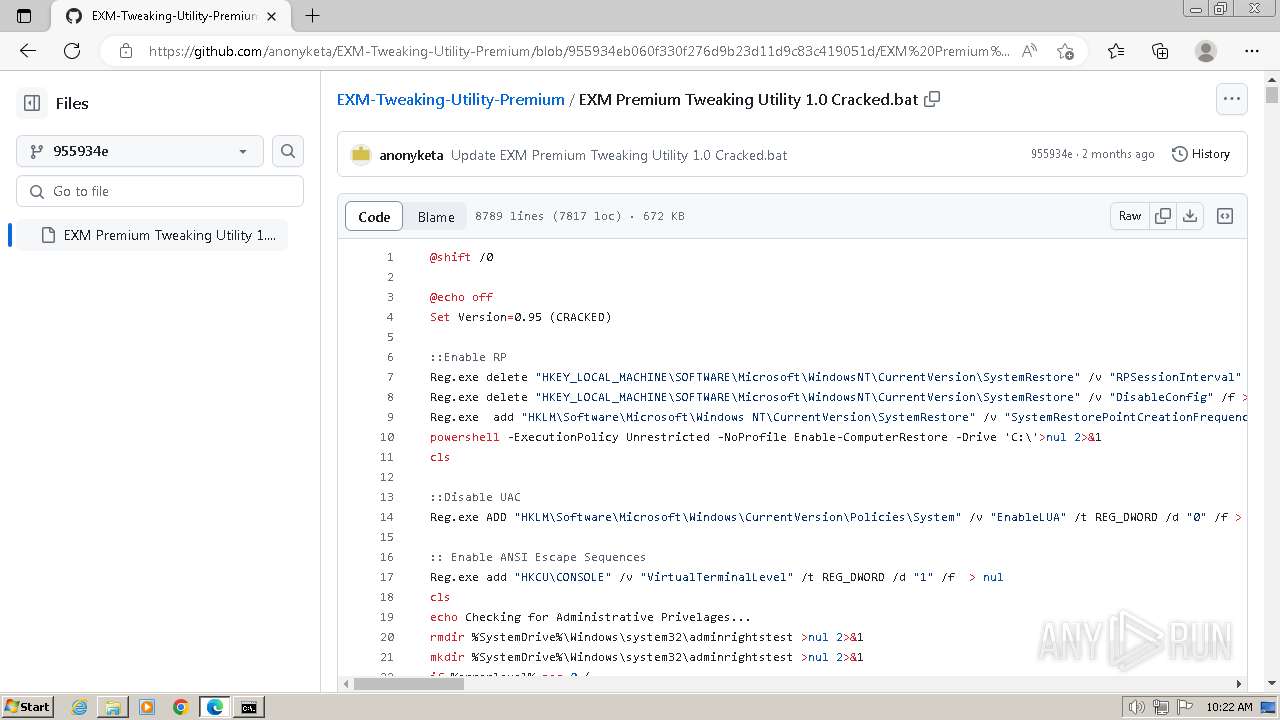Add page to favorites star
The height and width of the screenshot is (720, 1280).
coord(1065,51)
